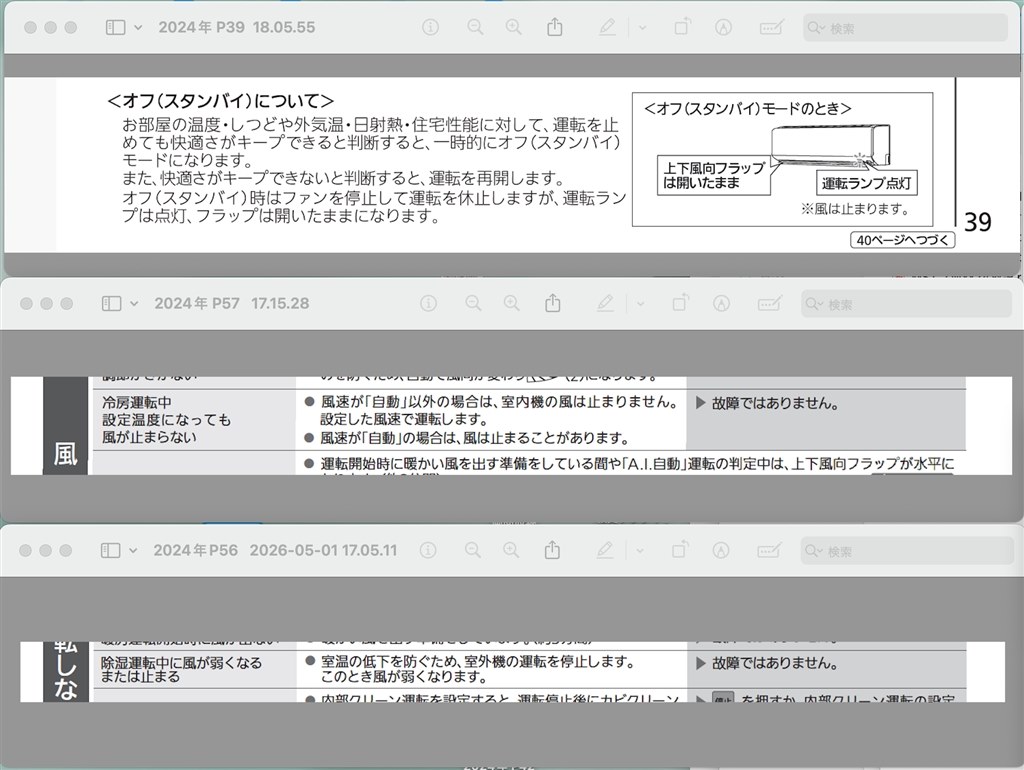Show markup toolbar in P56 window
1024x770 pixels.
(720, 551)
